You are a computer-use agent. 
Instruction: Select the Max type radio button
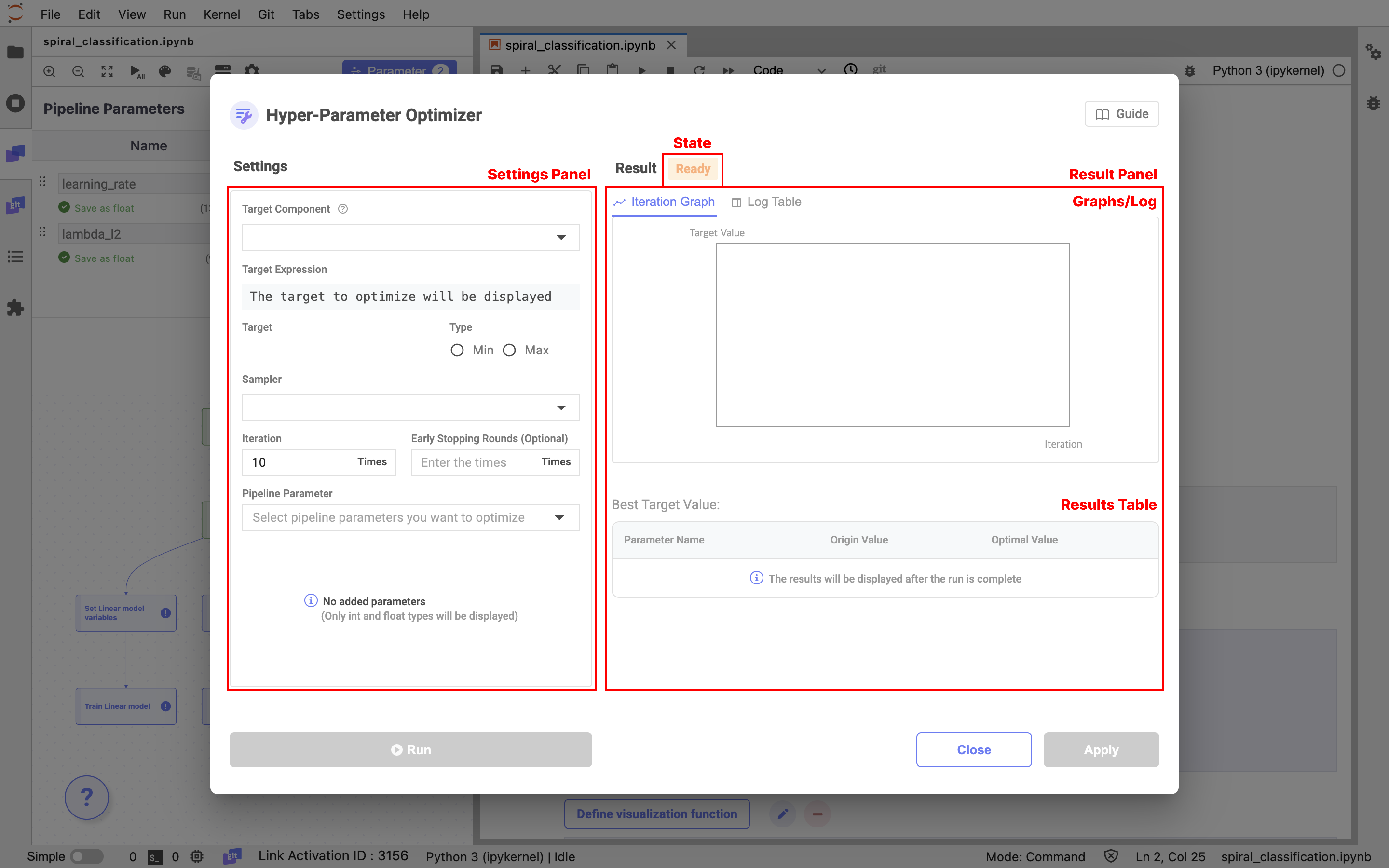click(509, 350)
